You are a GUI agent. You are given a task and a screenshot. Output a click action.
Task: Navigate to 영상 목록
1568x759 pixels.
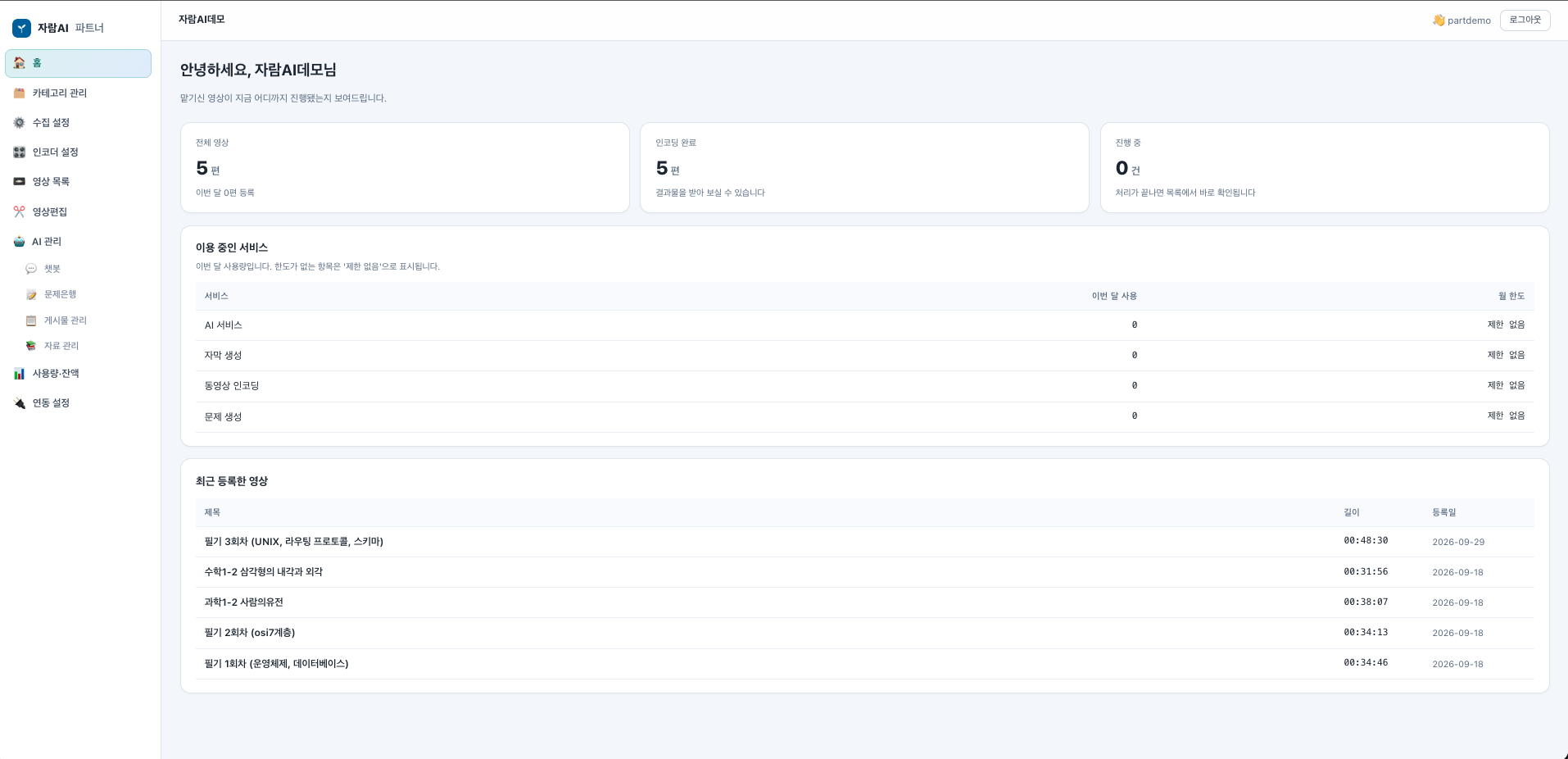click(78, 182)
